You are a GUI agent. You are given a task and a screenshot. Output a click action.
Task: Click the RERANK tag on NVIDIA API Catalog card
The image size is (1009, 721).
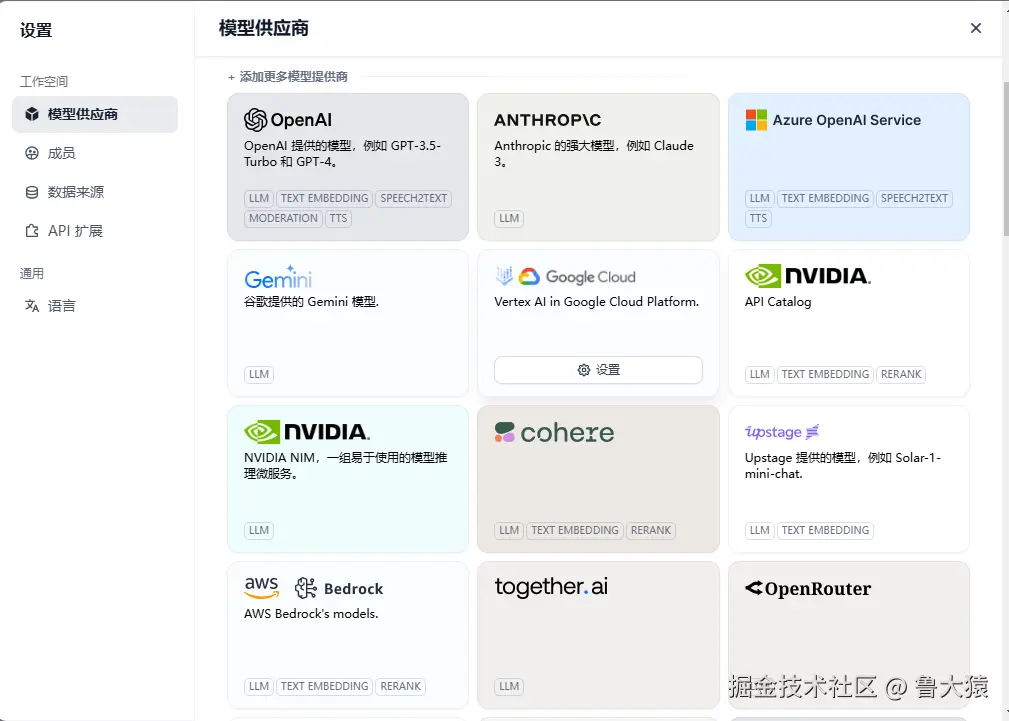point(901,374)
